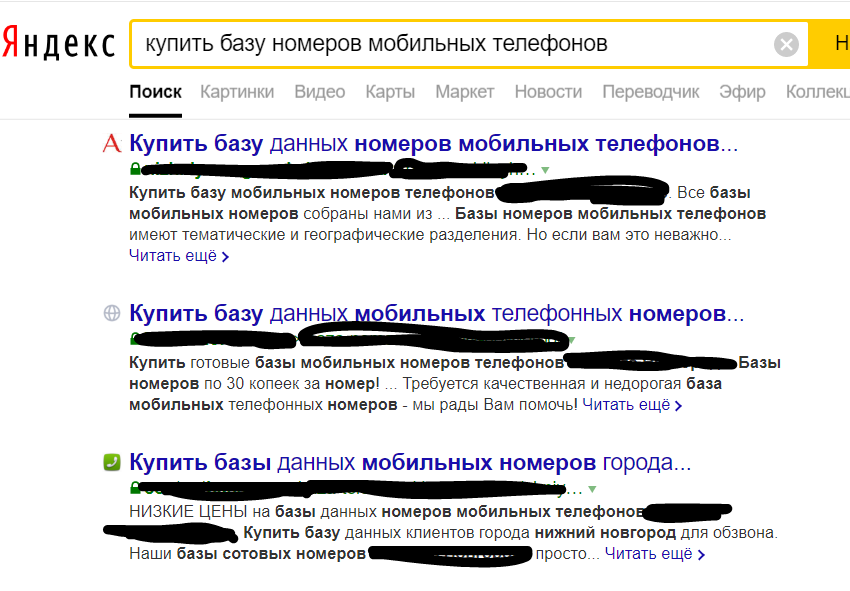Open the Видео tab
Viewport: 850px width, 591px height.
pyautogui.click(x=319, y=90)
